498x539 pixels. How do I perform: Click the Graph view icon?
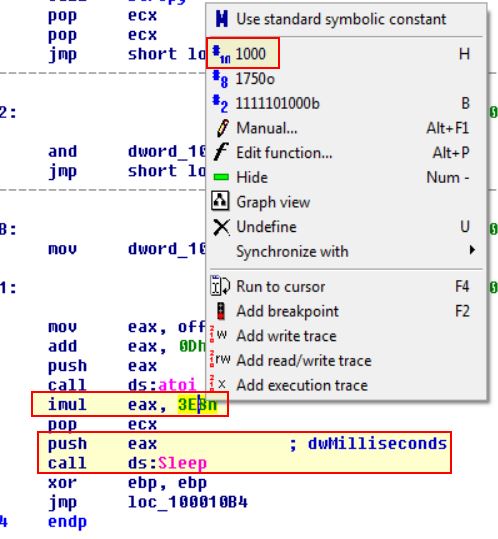pyautogui.click(x=220, y=201)
